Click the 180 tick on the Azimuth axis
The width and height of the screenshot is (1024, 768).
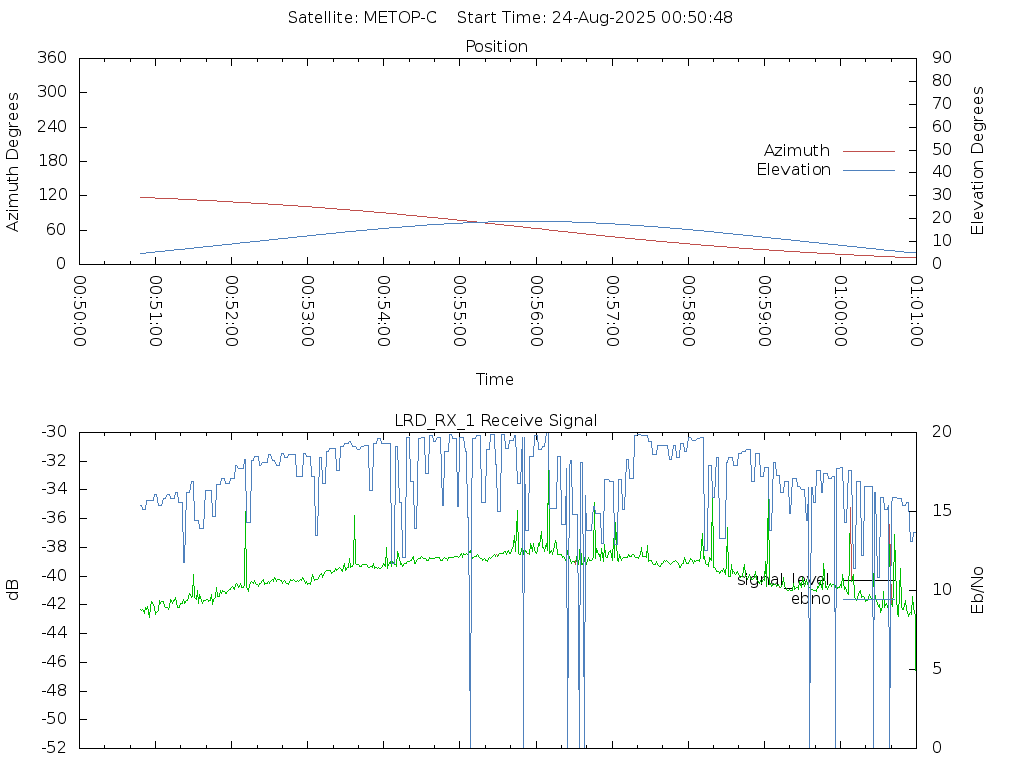[52, 161]
